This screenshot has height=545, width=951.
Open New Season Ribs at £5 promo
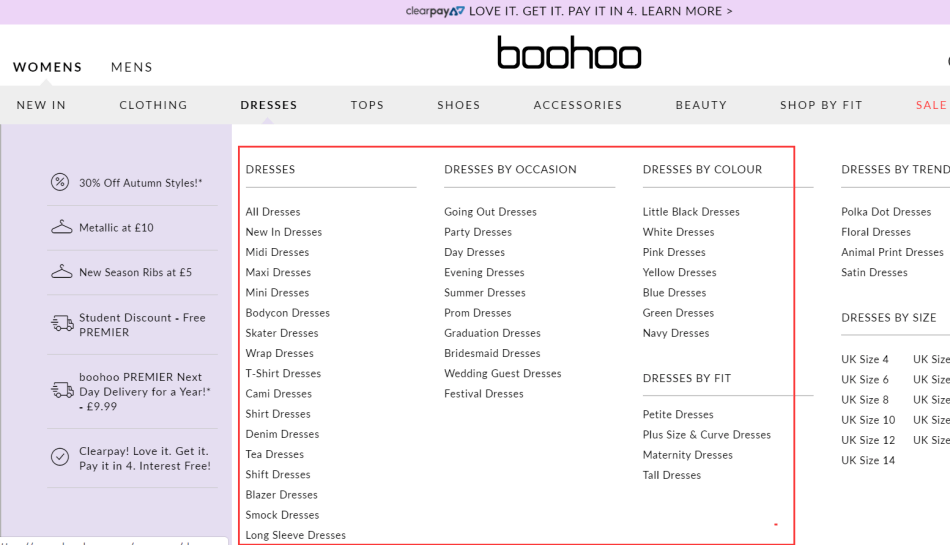click(x=135, y=272)
